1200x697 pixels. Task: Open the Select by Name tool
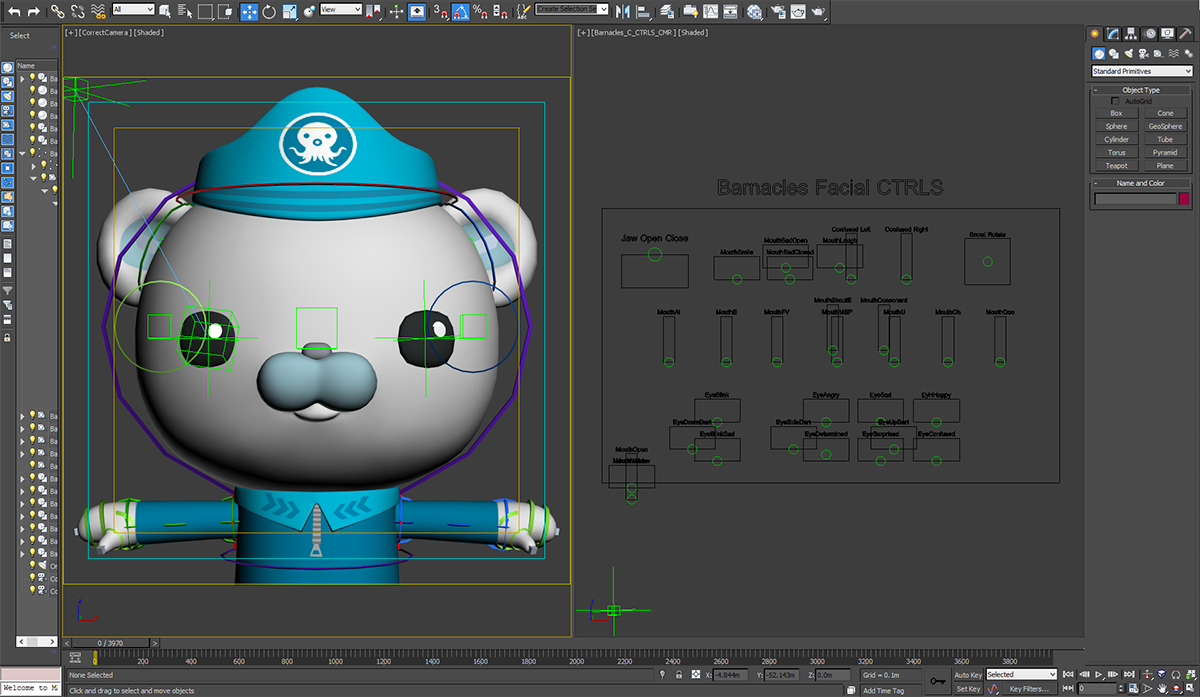point(185,12)
